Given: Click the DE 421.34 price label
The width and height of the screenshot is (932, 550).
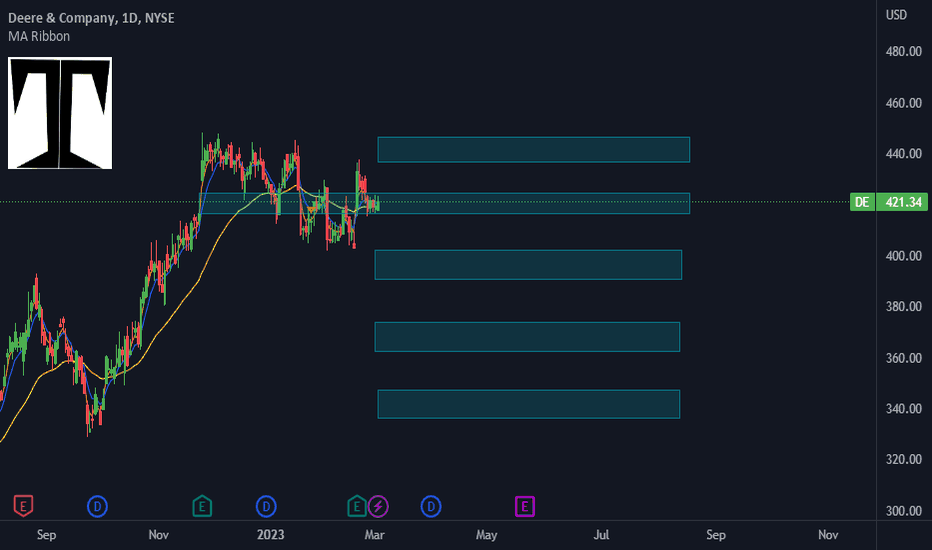Looking at the screenshot, I should 889,202.
